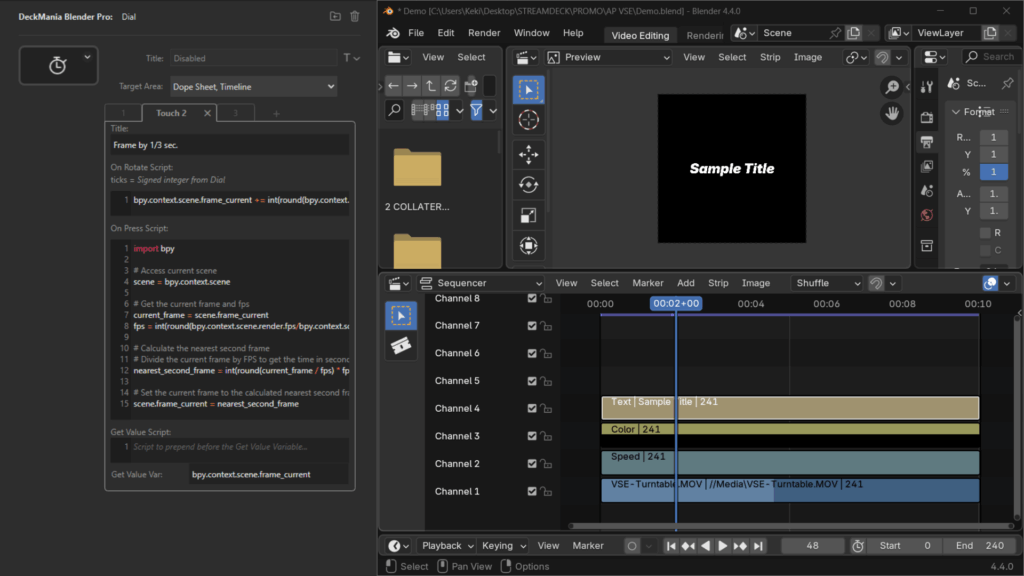Image resolution: width=1024 pixels, height=576 pixels.
Task: Click the zoom magnifier icon in the preview
Action: 891,88
